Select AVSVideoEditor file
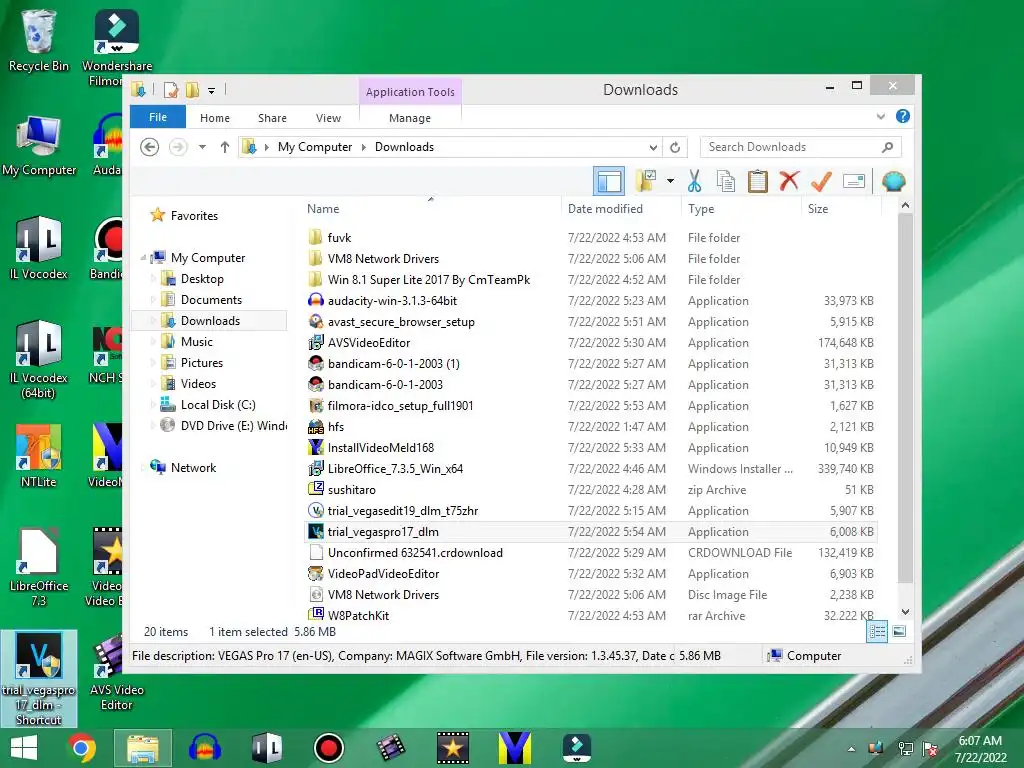 click(369, 343)
